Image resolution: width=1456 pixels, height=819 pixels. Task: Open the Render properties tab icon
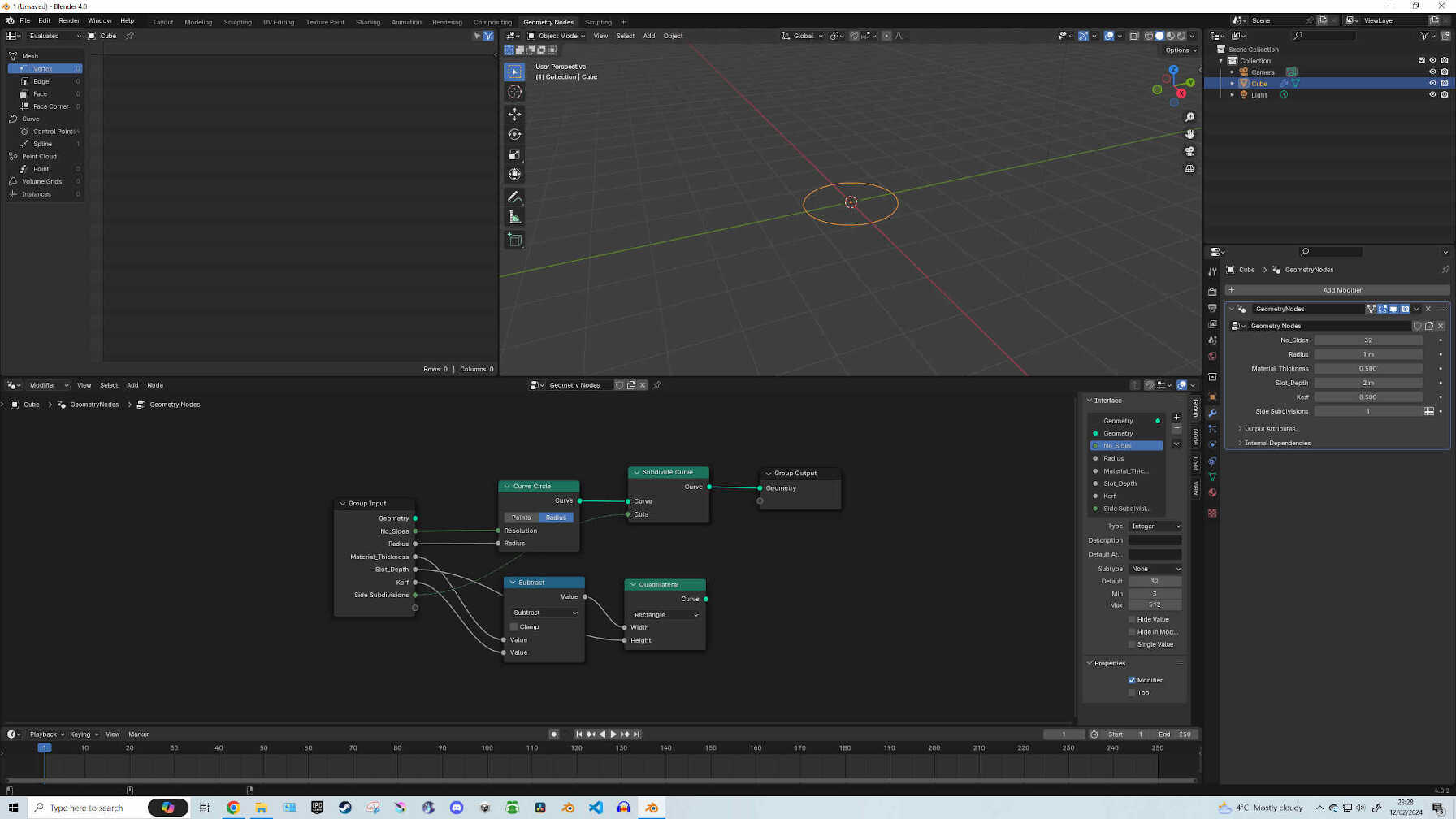click(1212, 292)
